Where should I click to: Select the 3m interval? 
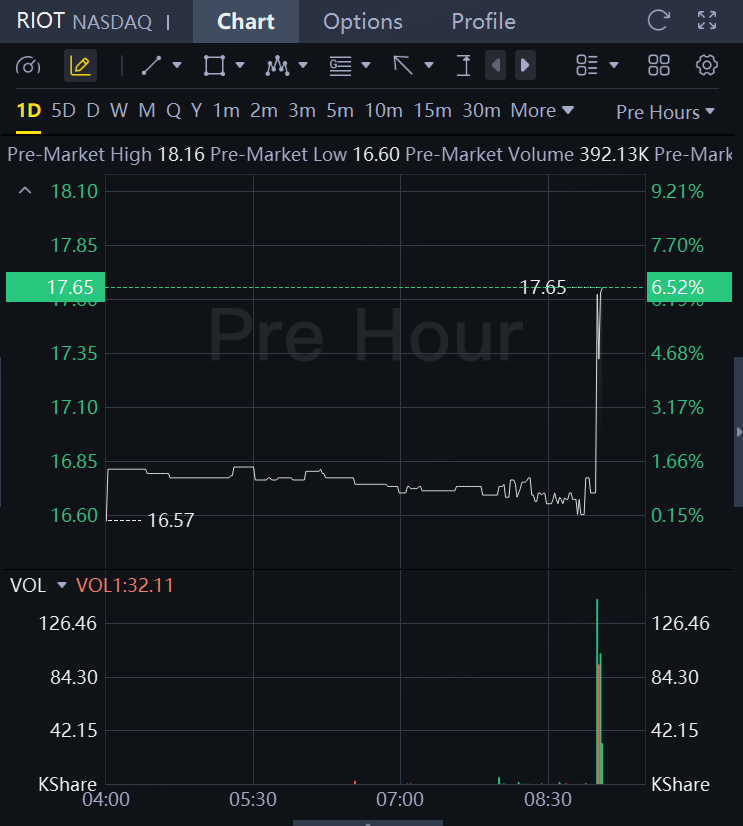point(302,111)
